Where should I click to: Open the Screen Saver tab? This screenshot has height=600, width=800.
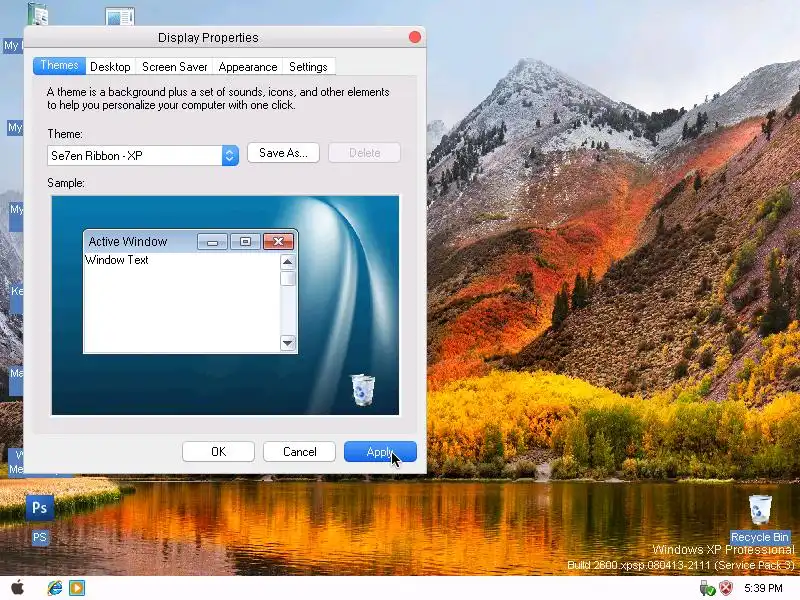click(x=174, y=67)
